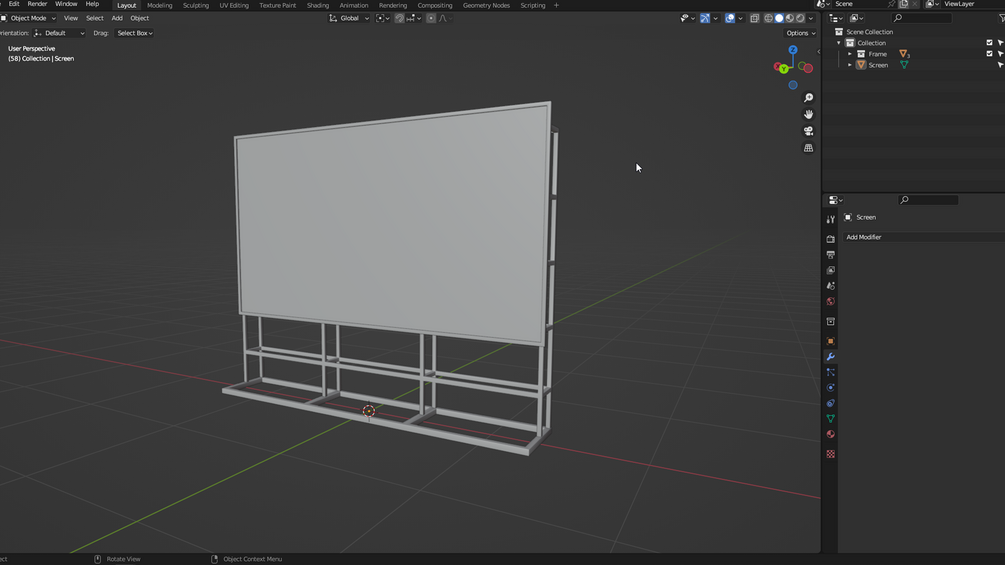Click the viewport pan hand icon
Image resolution: width=1005 pixels, height=565 pixels.
[809, 115]
